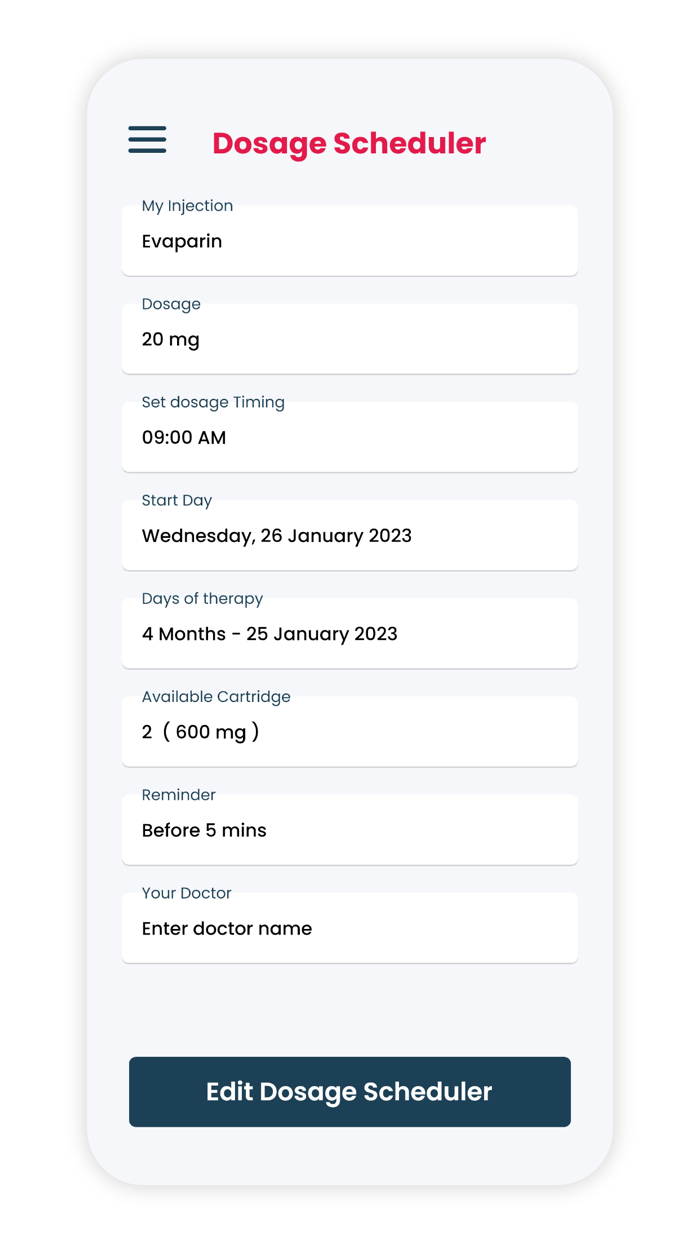Image resolution: width=700 pixels, height=1244 pixels.
Task: Select the Evaparin injection field
Action: pos(349,242)
